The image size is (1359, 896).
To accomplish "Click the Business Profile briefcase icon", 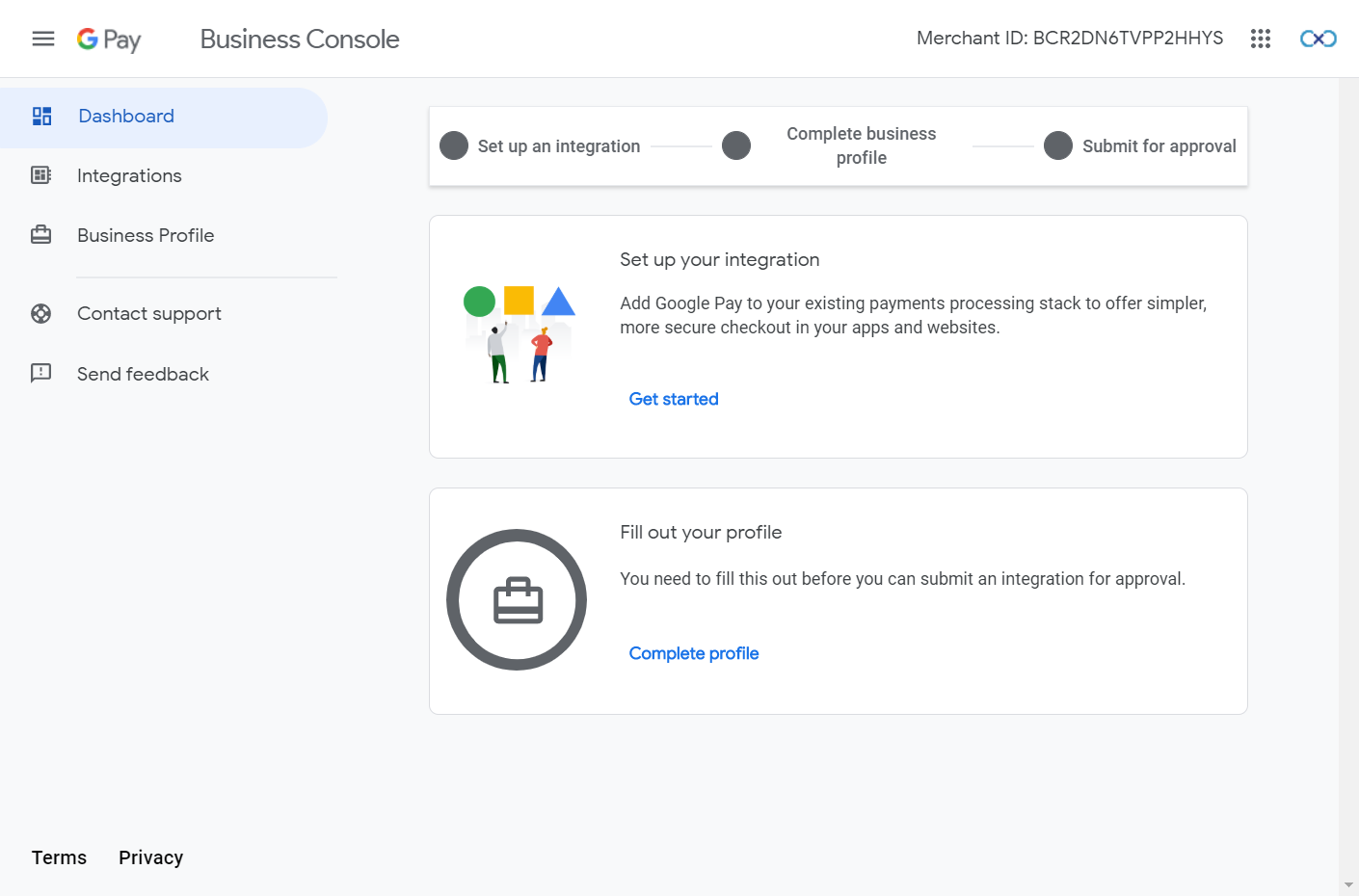I will click(41, 235).
